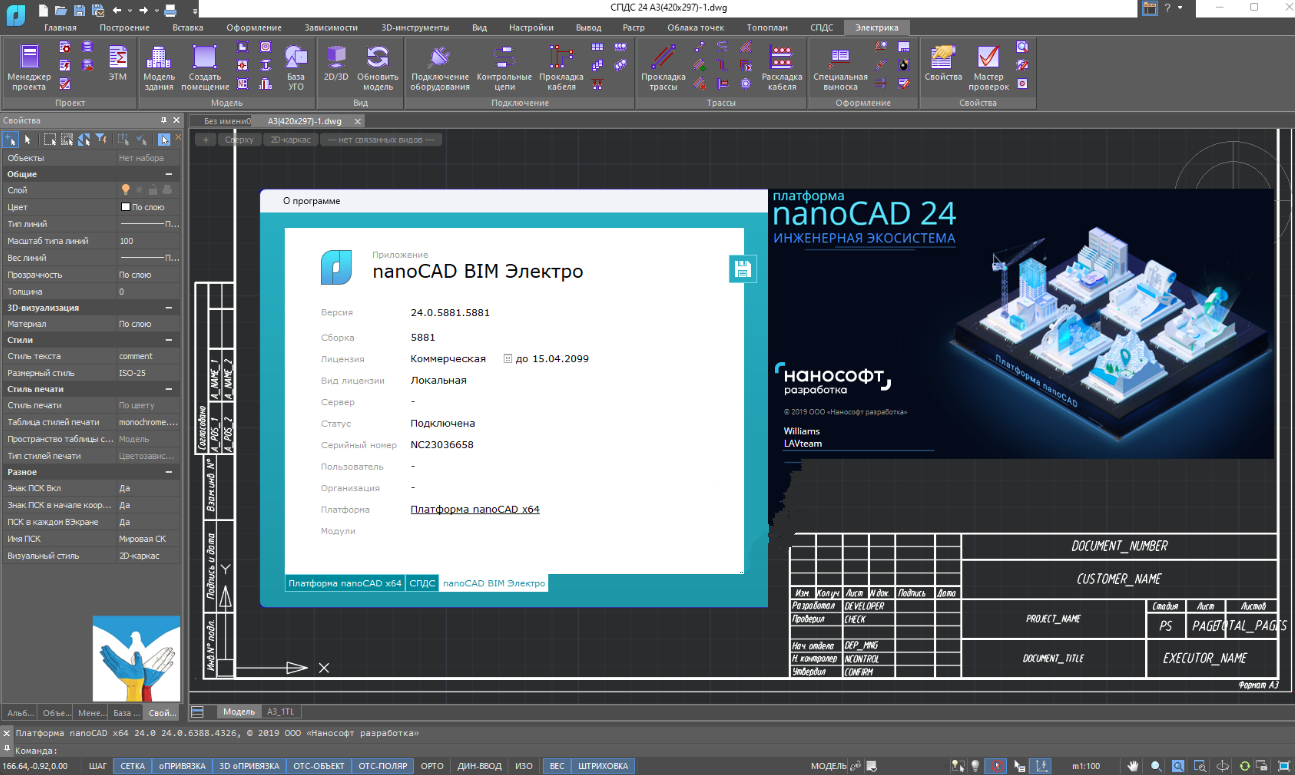Image resolution: width=1295 pixels, height=775 pixels.
Task: Toggle ШАГ snap mode
Action: pos(98,766)
